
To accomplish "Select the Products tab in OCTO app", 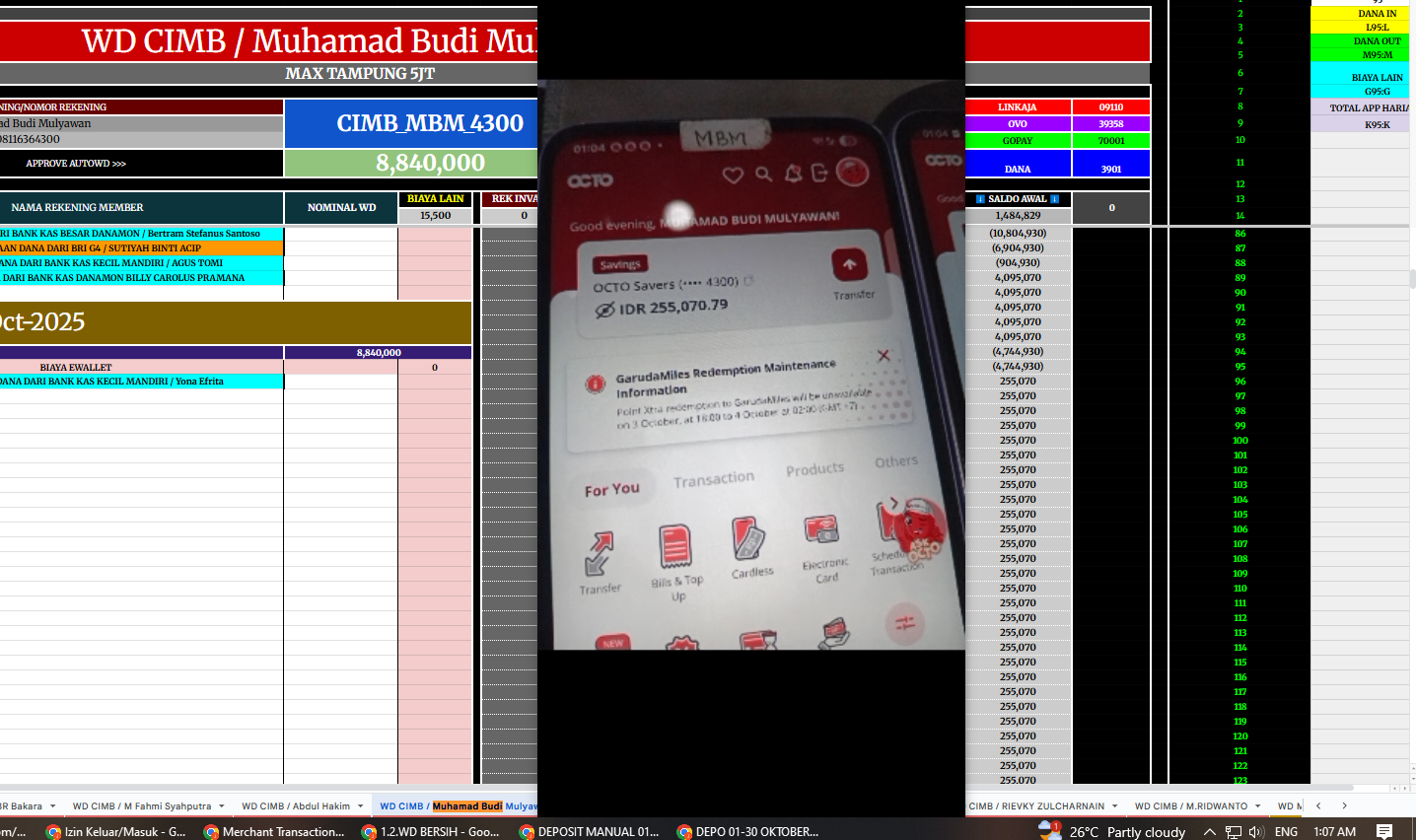I will point(814,469).
